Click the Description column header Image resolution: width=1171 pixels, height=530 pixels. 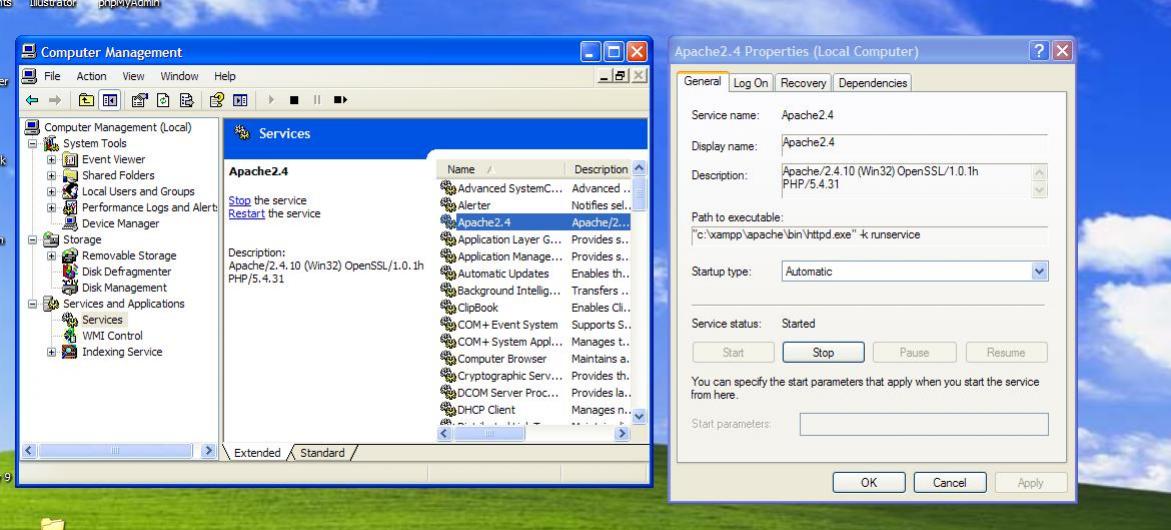tap(598, 169)
